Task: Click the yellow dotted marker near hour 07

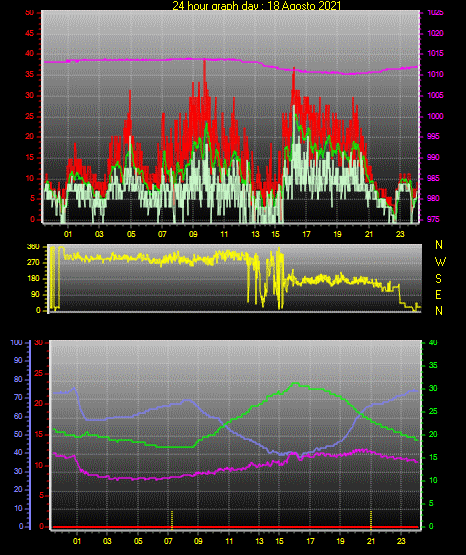Action: (172, 520)
